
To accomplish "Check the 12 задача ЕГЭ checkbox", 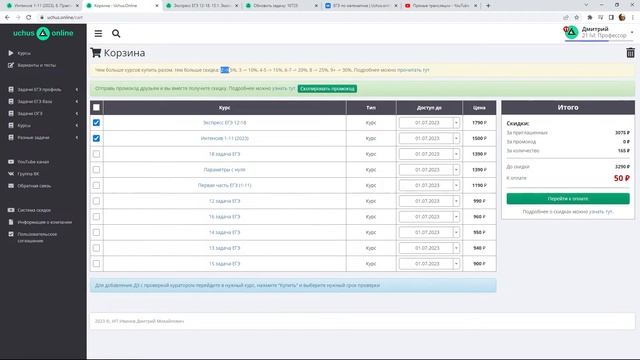I will tap(96, 201).
